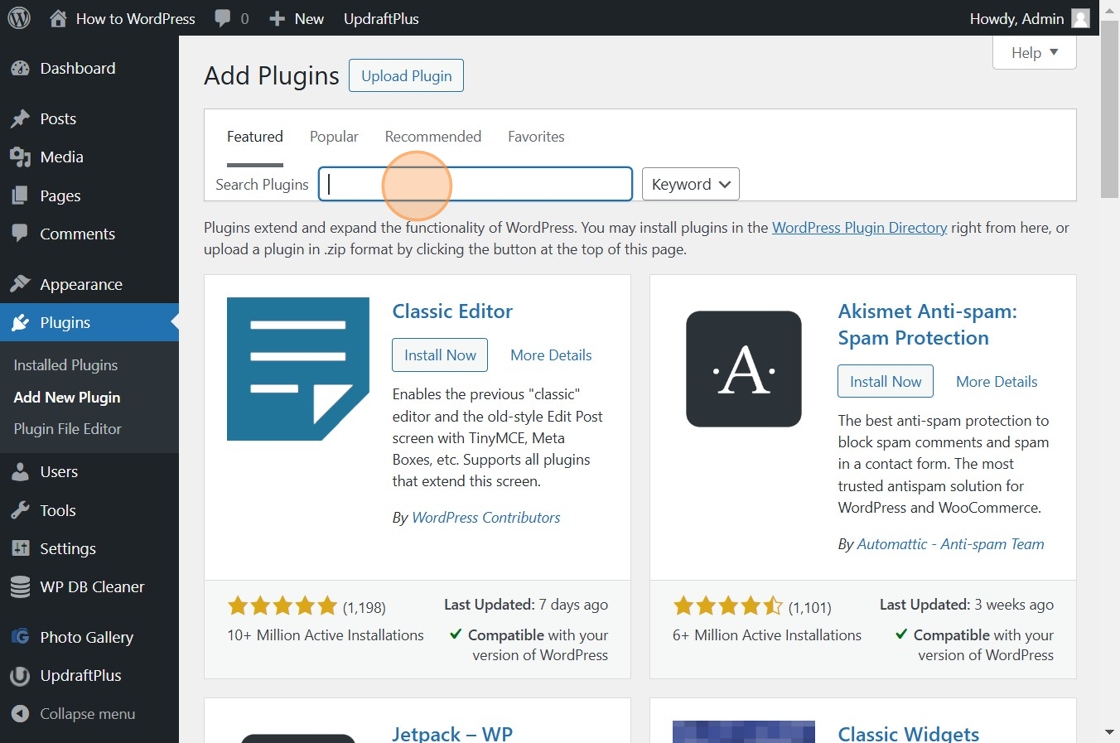Switch to the Favorites tab
The width and height of the screenshot is (1120, 743).
pyautogui.click(x=536, y=136)
